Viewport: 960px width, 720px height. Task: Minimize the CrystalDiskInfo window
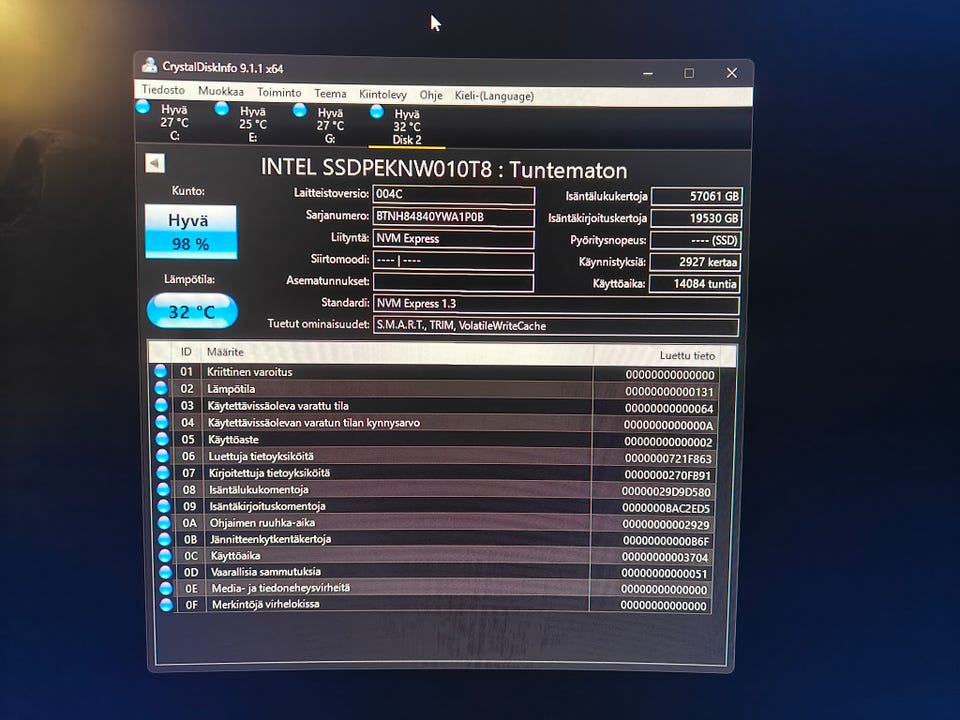click(648, 73)
